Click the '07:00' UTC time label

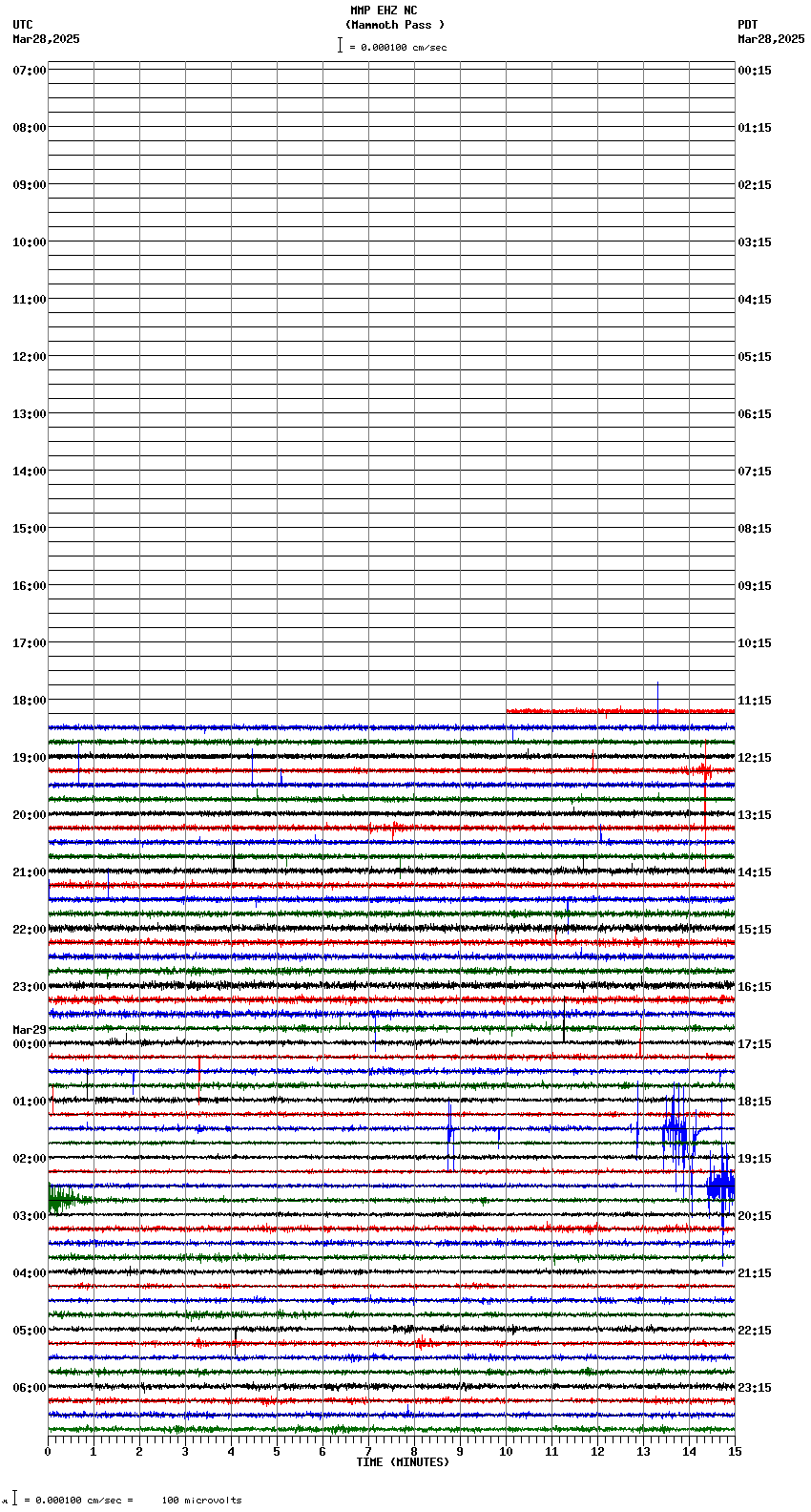30,71
